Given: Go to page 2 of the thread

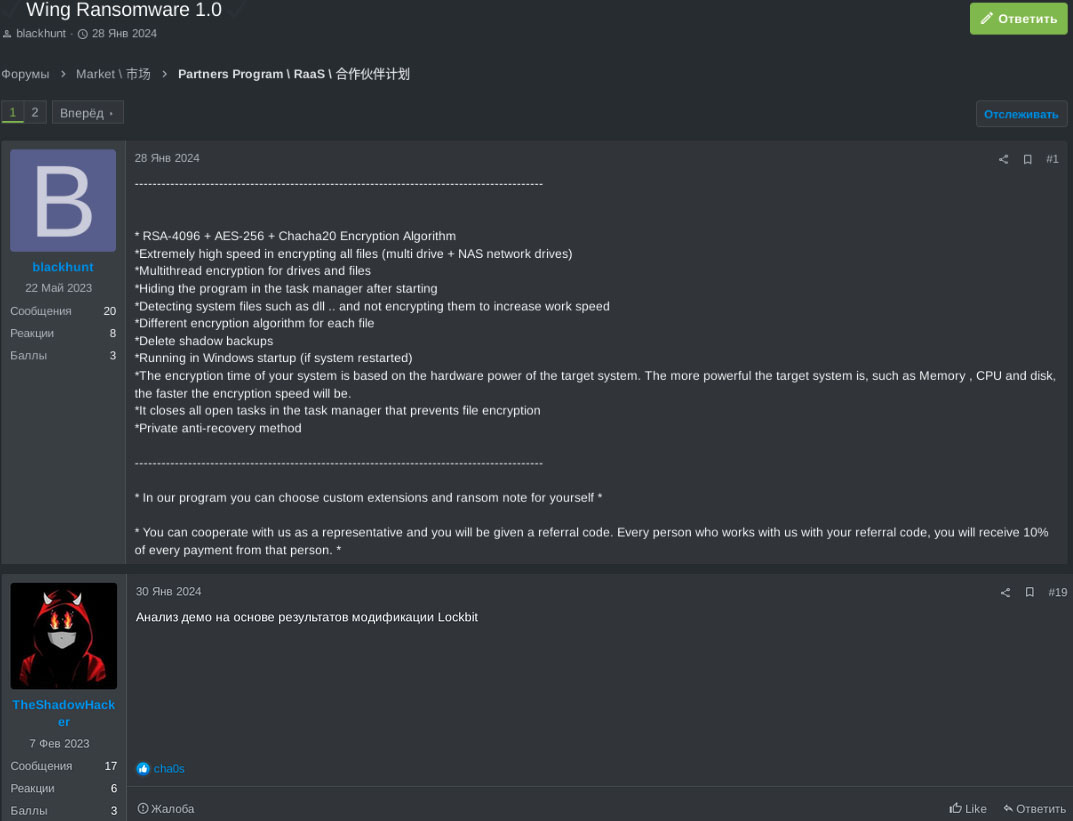Looking at the screenshot, I should 35,112.
